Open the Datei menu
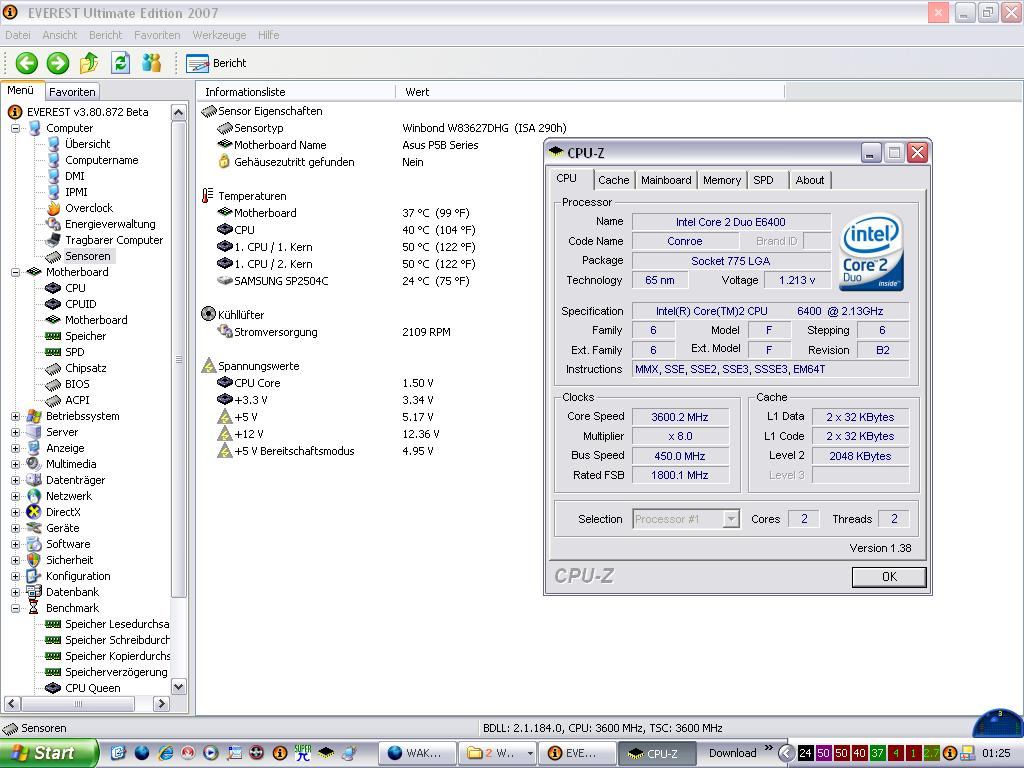Image resolution: width=1024 pixels, height=768 pixels. tap(18, 35)
